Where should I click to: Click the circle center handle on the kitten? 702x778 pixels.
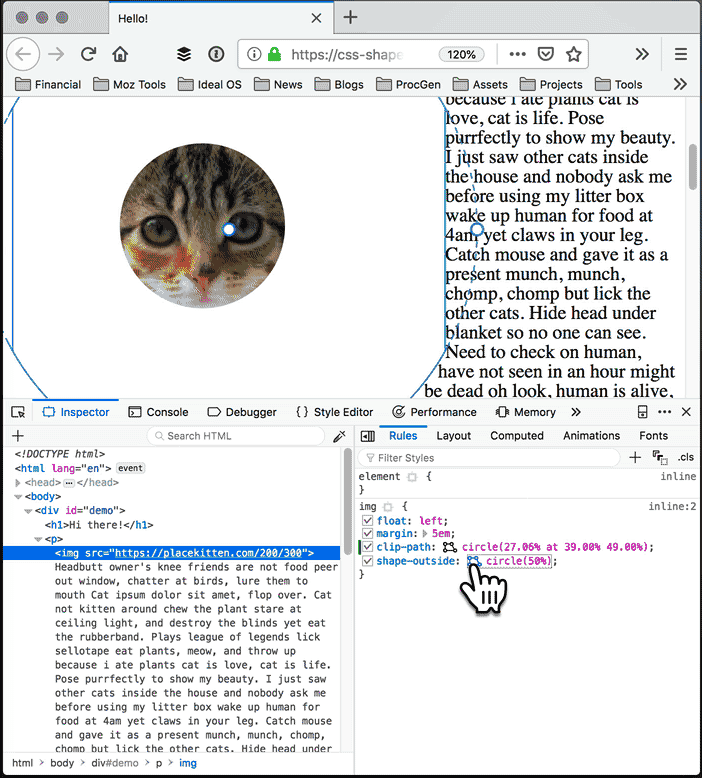tap(228, 229)
